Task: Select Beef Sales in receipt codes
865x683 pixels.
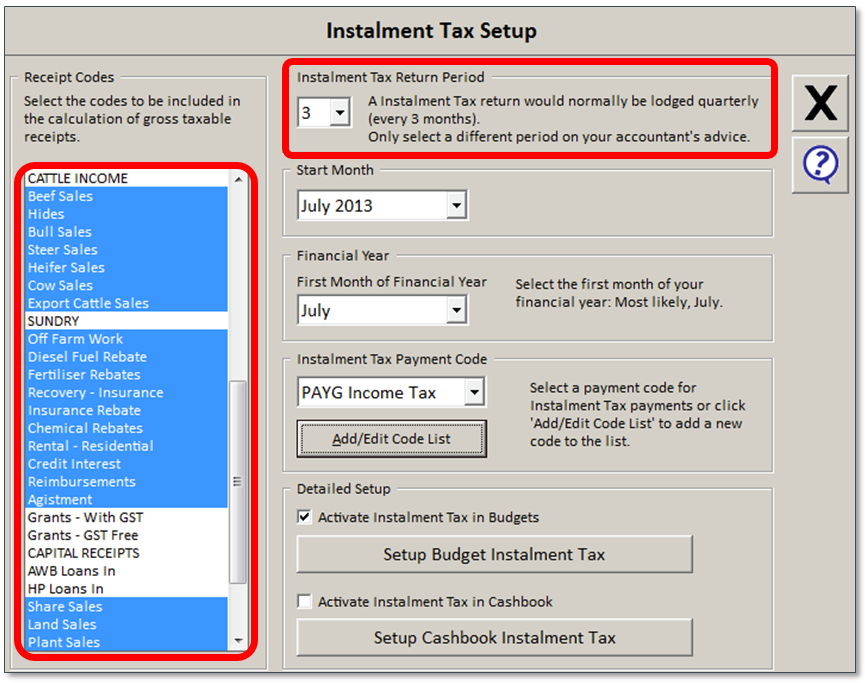Action: coord(127,196)
